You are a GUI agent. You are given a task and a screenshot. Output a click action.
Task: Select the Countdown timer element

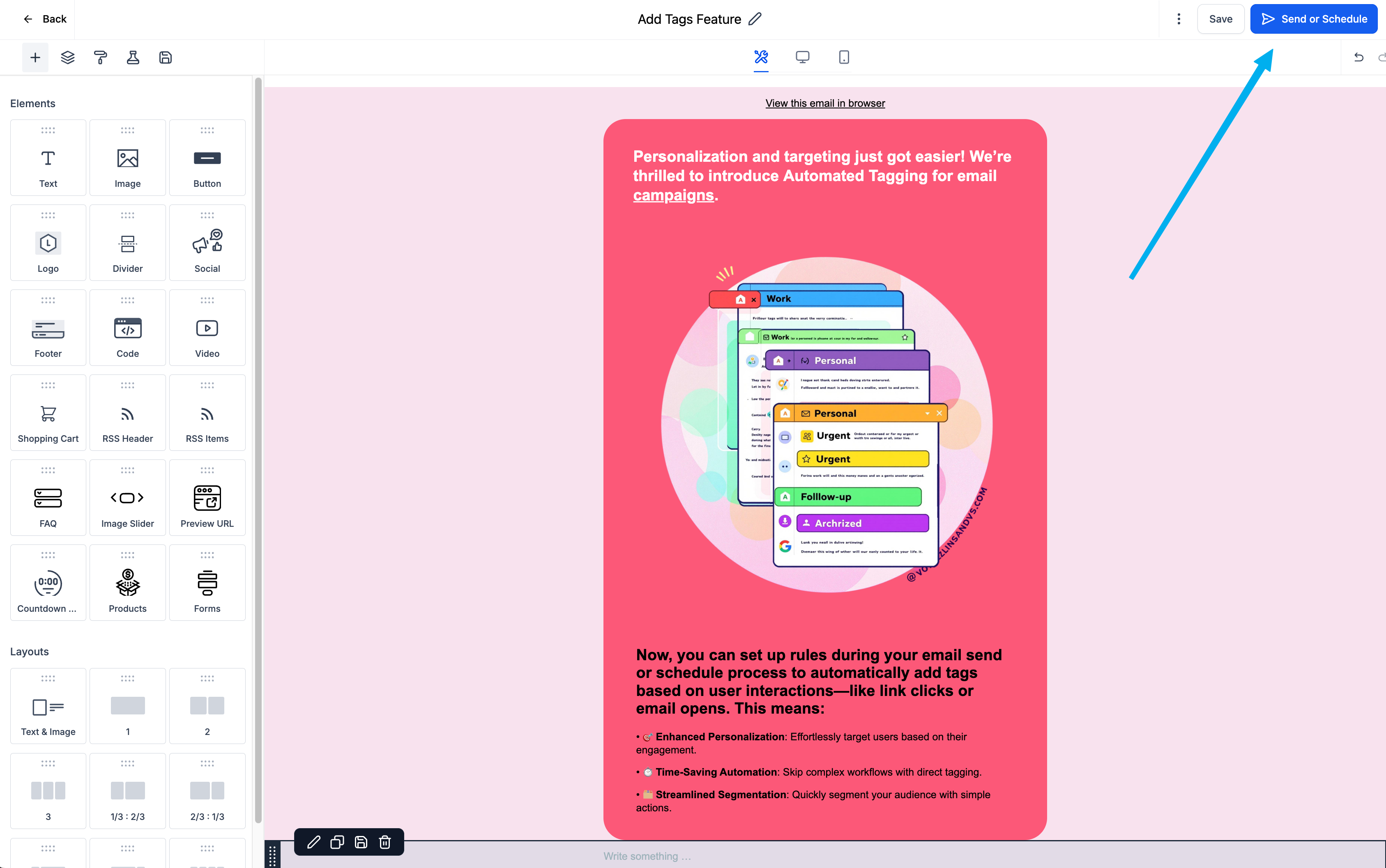click(x=48, y=583)
